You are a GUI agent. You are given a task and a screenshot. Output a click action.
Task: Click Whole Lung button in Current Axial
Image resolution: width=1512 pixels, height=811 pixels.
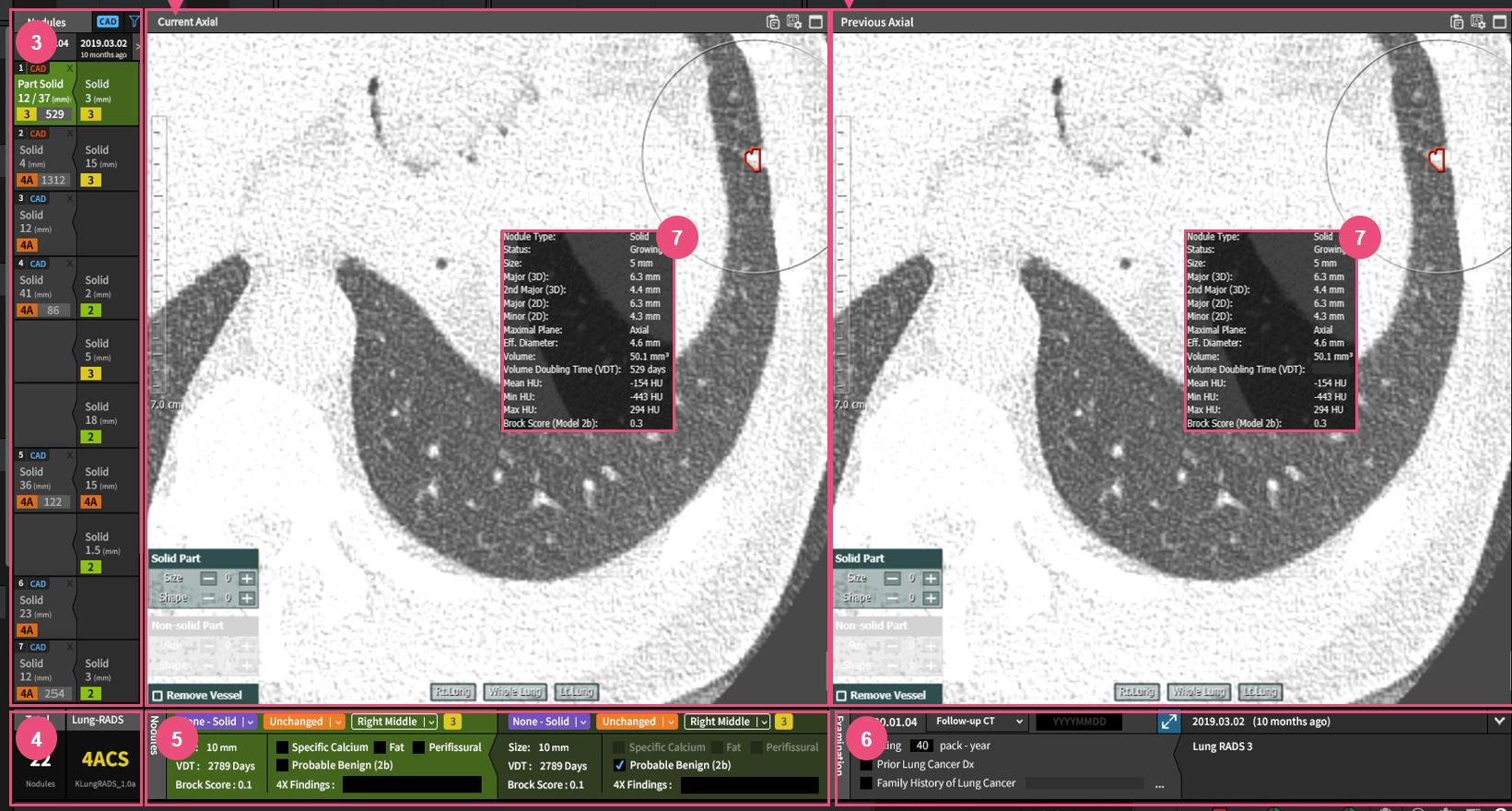tap(515, 692)
